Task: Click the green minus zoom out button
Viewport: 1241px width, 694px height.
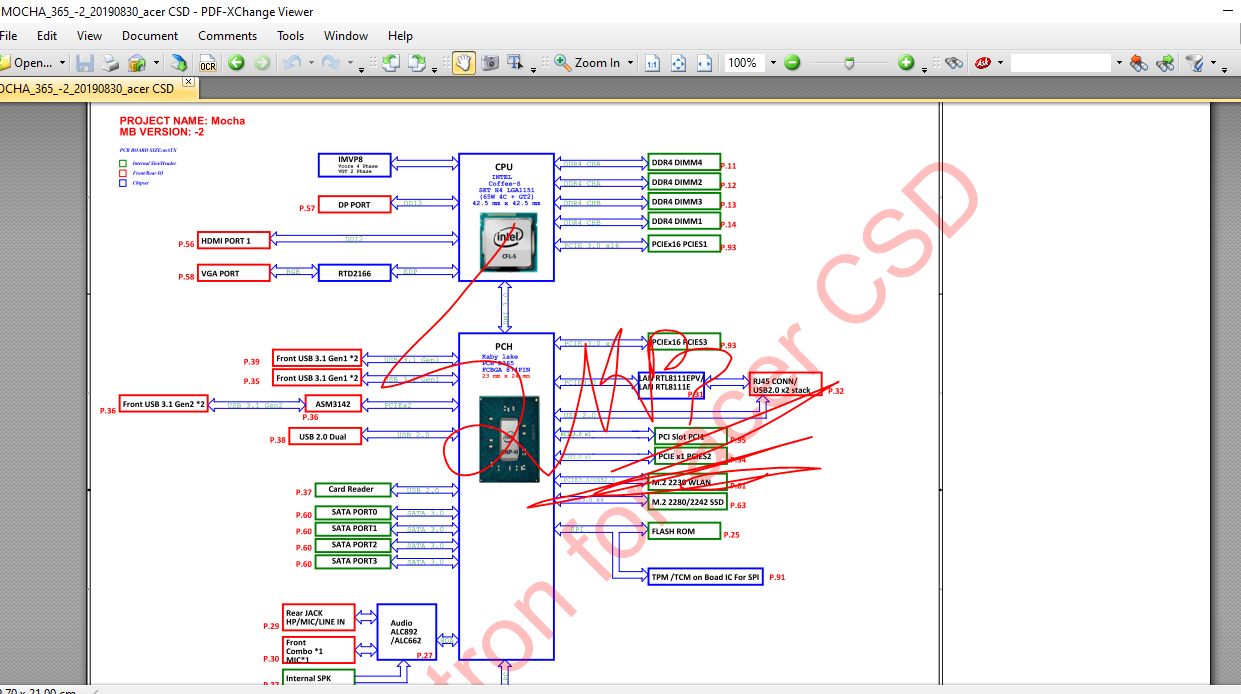Action: (x=792, y=62)
